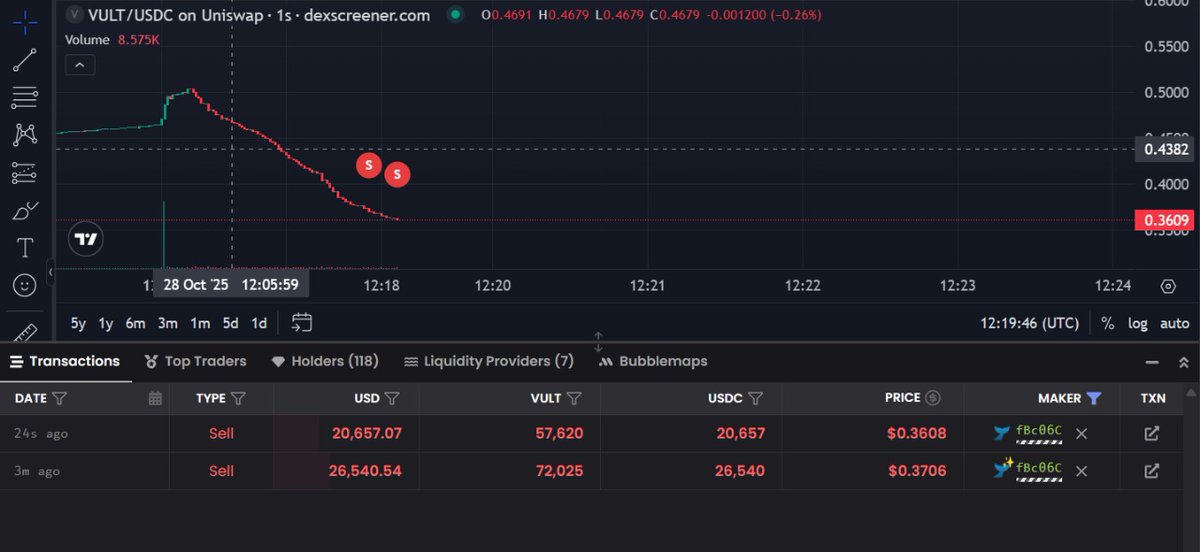Open the chart settings gear icon

pos(1168,285)
